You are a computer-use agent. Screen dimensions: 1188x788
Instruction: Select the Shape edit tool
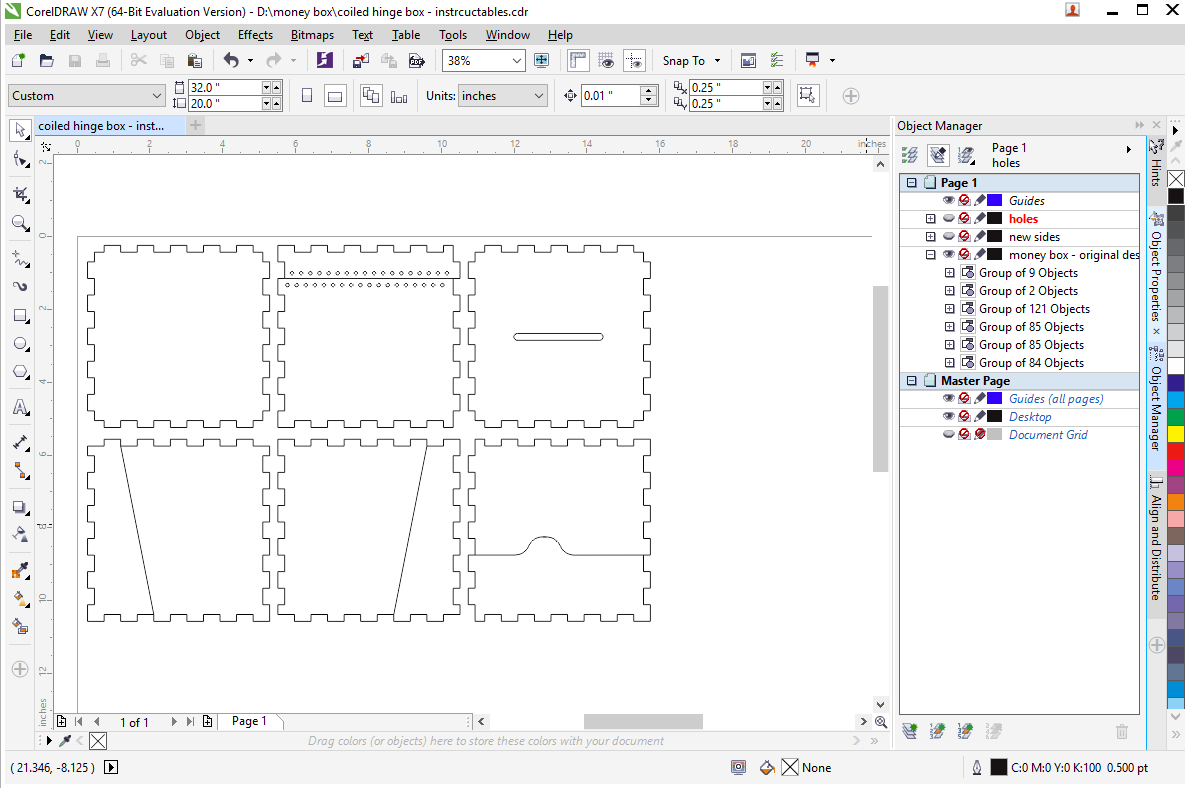(x=20, y=159)
